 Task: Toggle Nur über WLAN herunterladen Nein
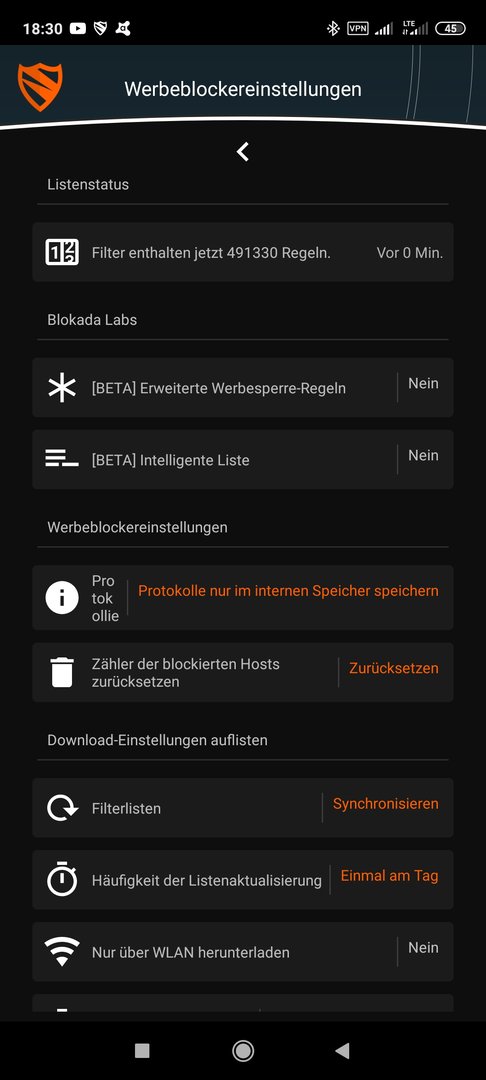[423, 948]
